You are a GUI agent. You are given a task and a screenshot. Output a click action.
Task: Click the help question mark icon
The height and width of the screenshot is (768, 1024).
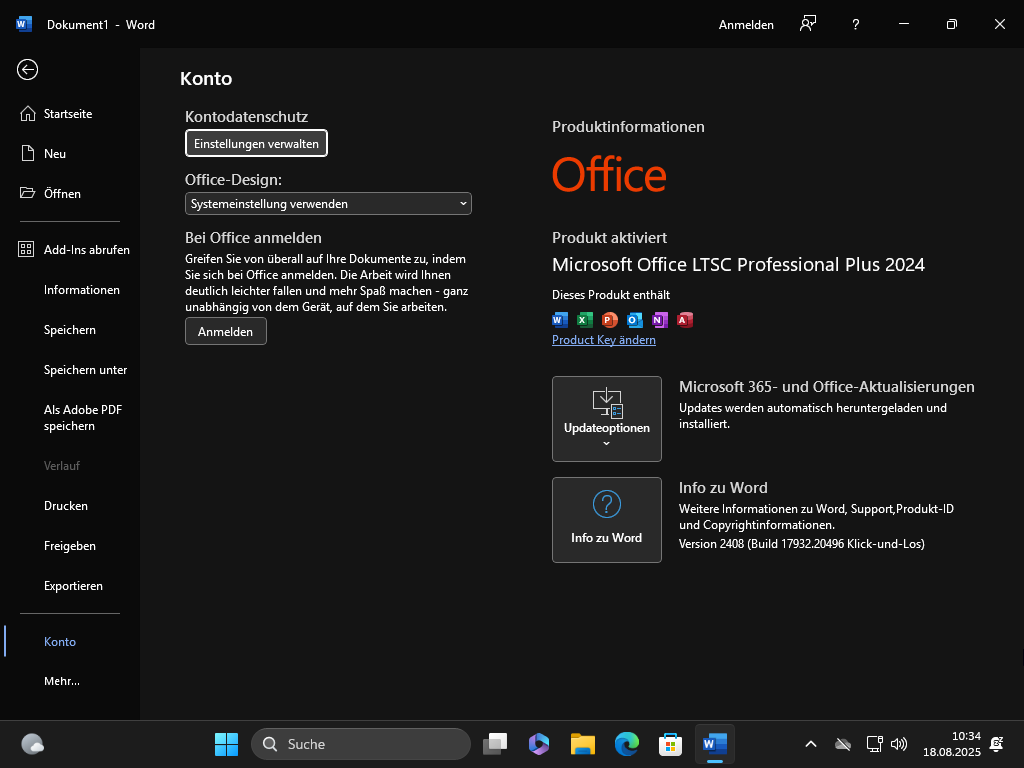[x=855, y=24]
